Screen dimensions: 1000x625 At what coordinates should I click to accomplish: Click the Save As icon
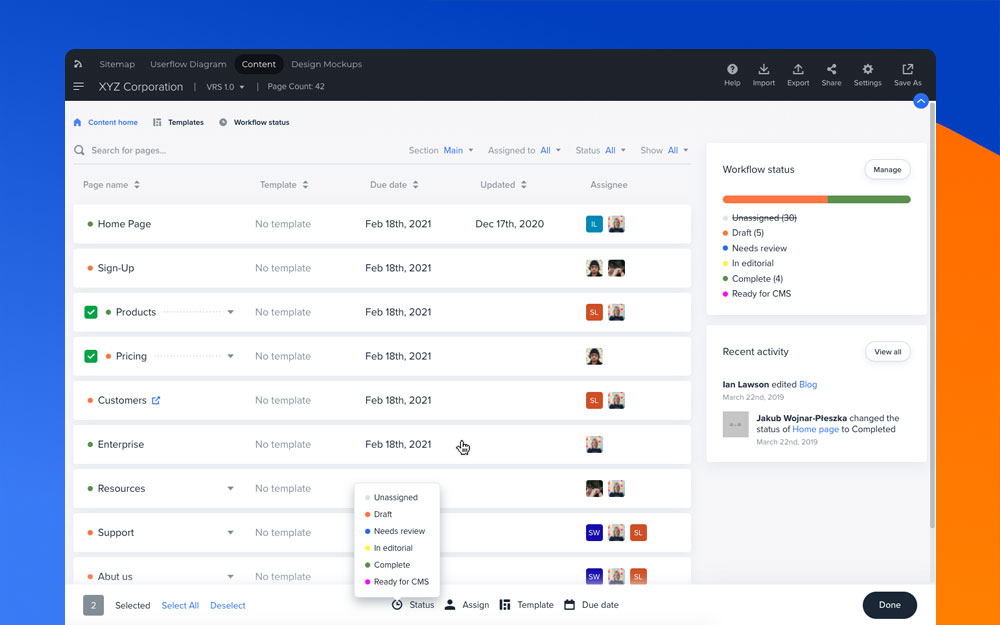point(908,70)
